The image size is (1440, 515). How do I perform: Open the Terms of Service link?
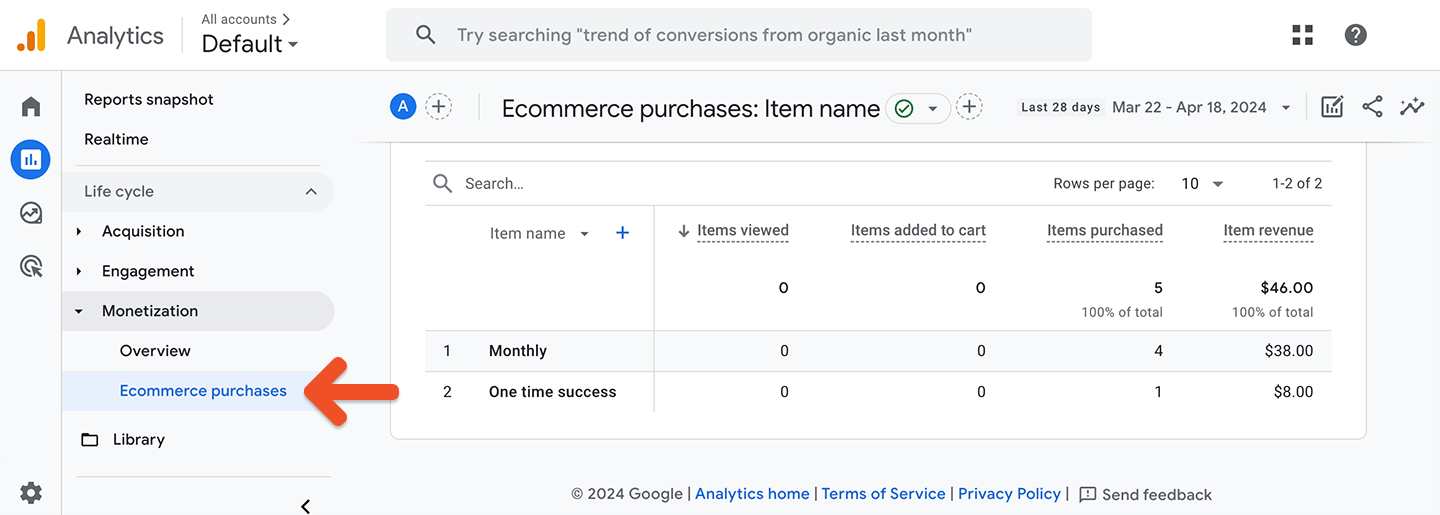(x=883, y=494)
